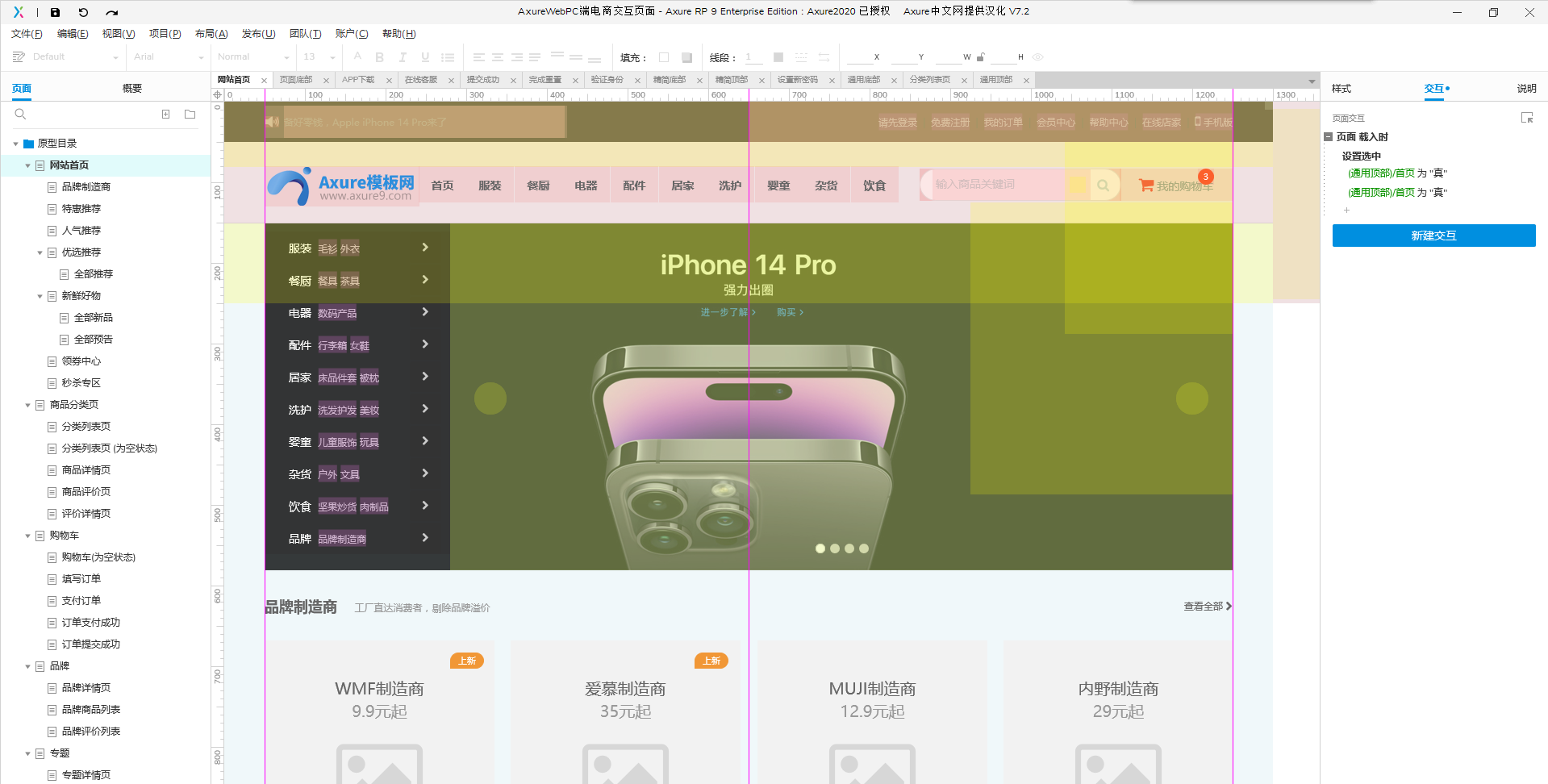Collapse the 原型目录 folder

click(15, 144)
